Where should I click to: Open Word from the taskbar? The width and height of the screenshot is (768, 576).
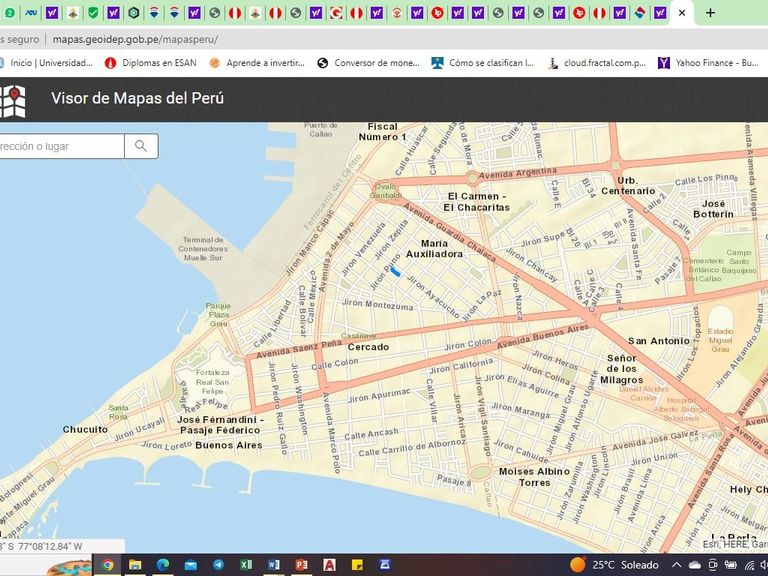coord(273,565)
